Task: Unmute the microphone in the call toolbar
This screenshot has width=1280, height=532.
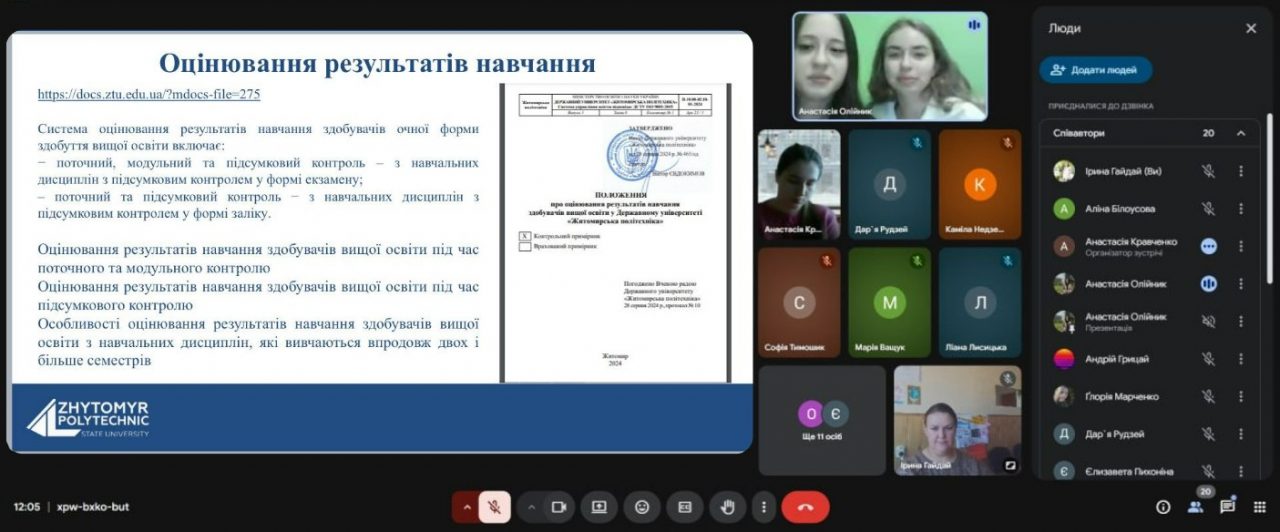Action: 493,507
